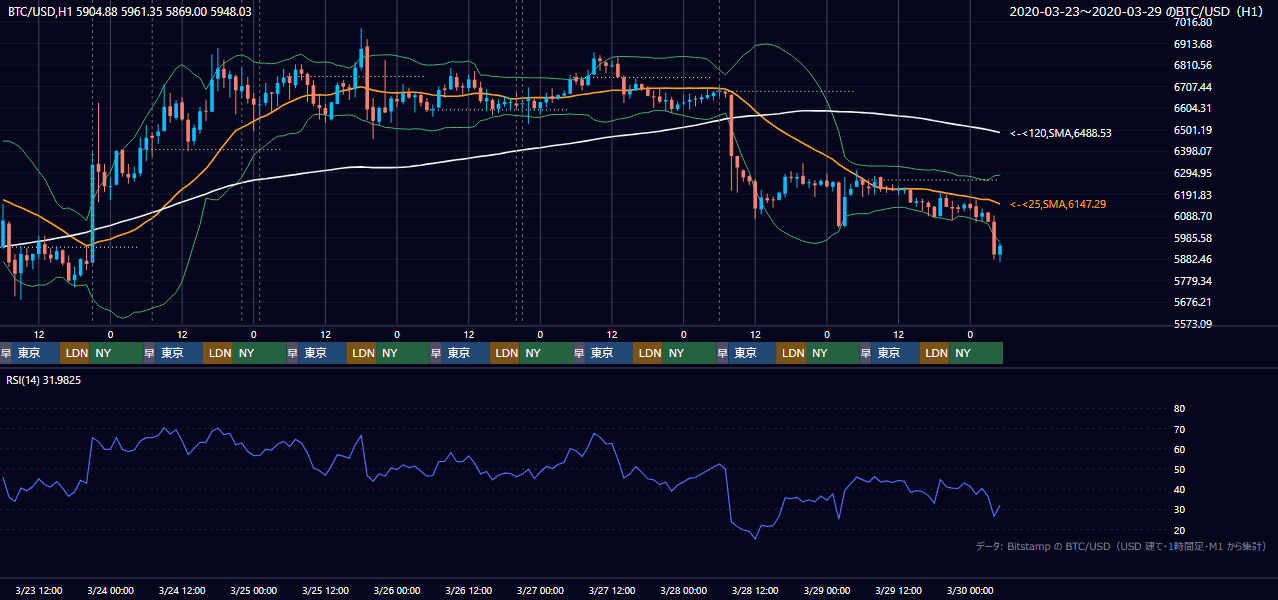Click price axis value 6604.31
The width and height of the screenshot is (1278, 600).
click(x=1193, y=108)
